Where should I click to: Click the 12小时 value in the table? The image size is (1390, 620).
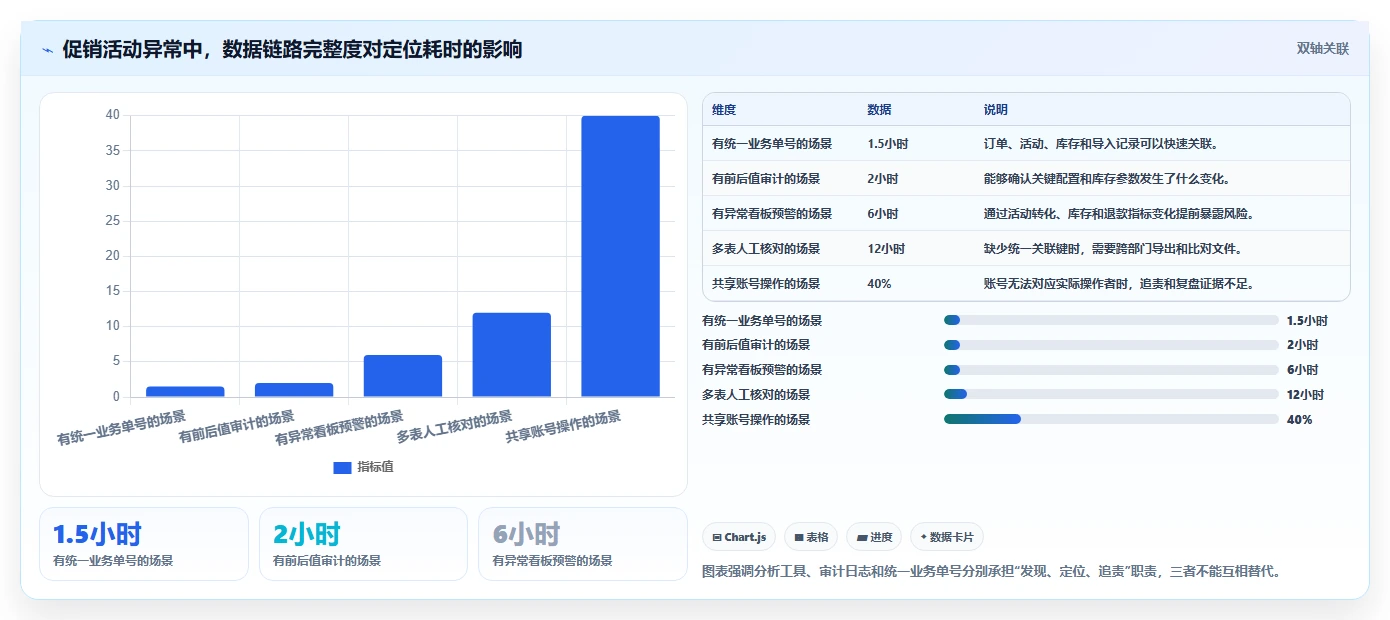[886, 249]
